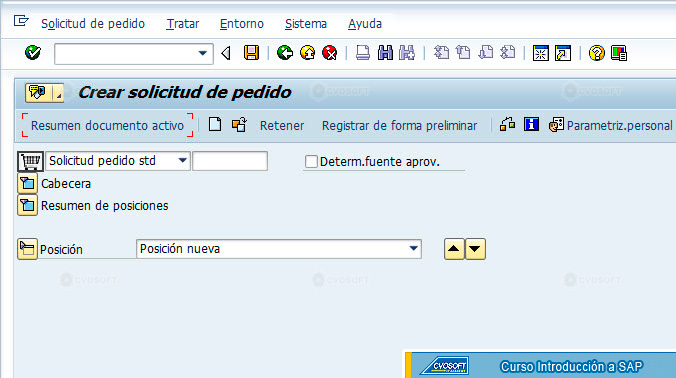Click Parametriz.personal button

[x=611, y=125]
